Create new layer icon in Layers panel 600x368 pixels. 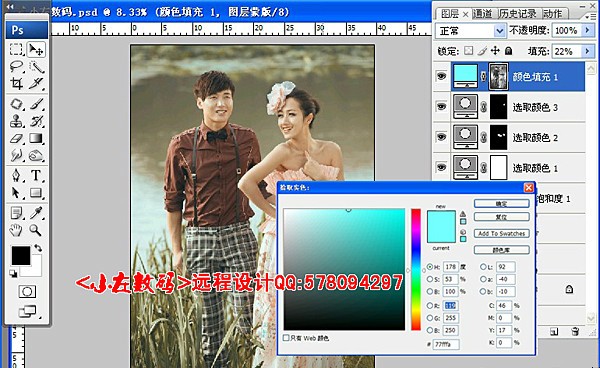point(554,331)
